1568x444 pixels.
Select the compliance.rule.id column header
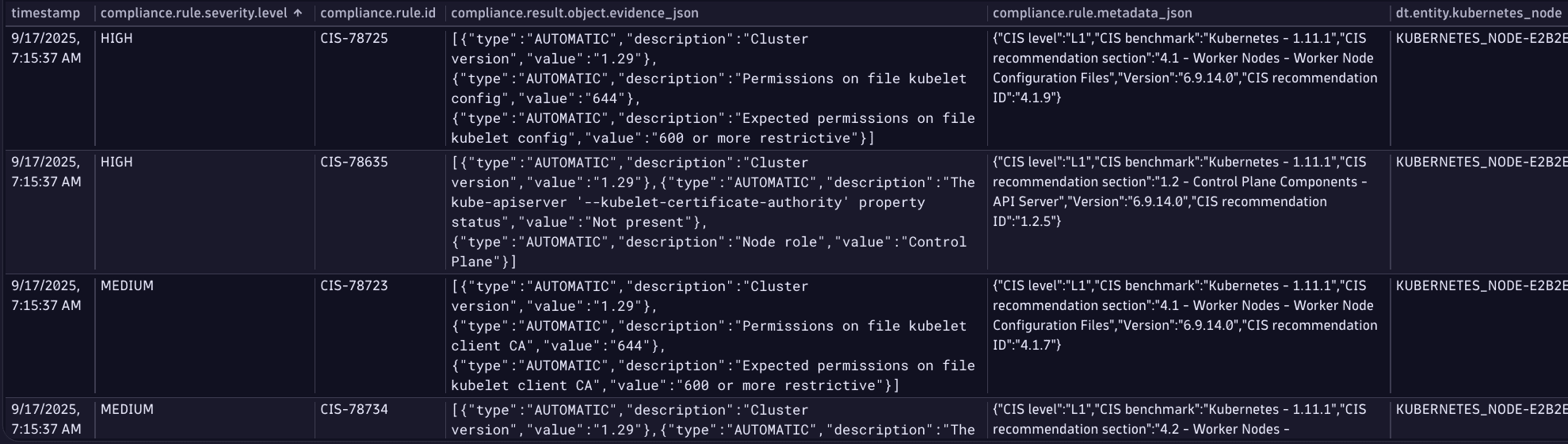pos(378,13)
